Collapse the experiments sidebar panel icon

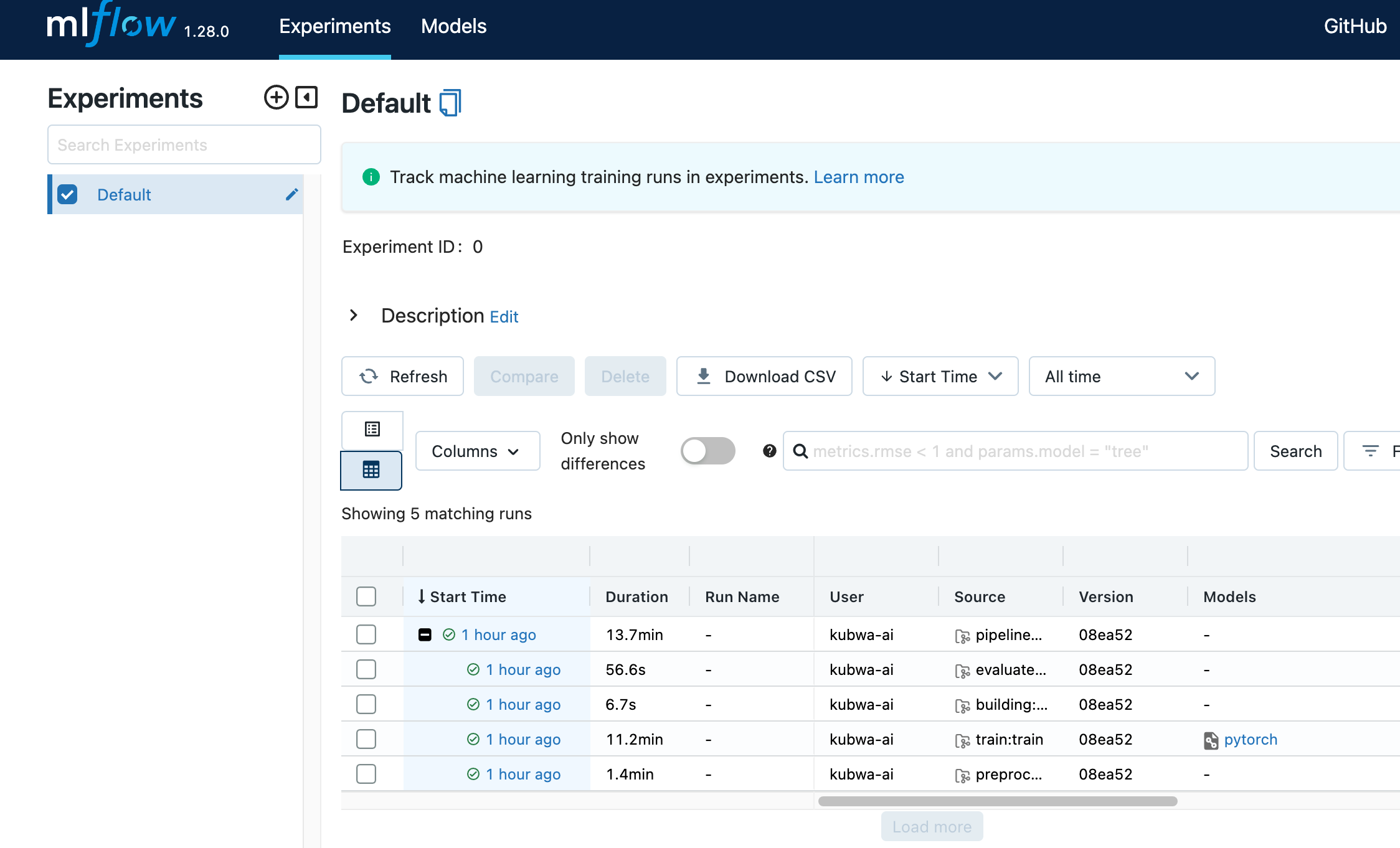[x=306, y=98]
